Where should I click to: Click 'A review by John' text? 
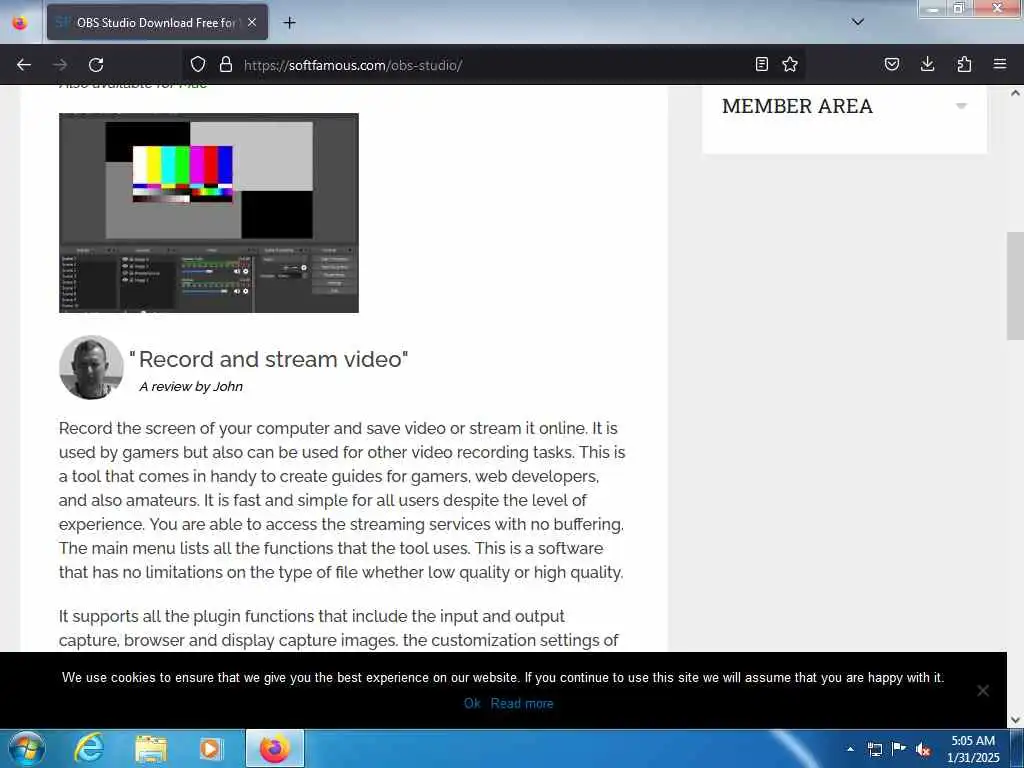point(191,387)
